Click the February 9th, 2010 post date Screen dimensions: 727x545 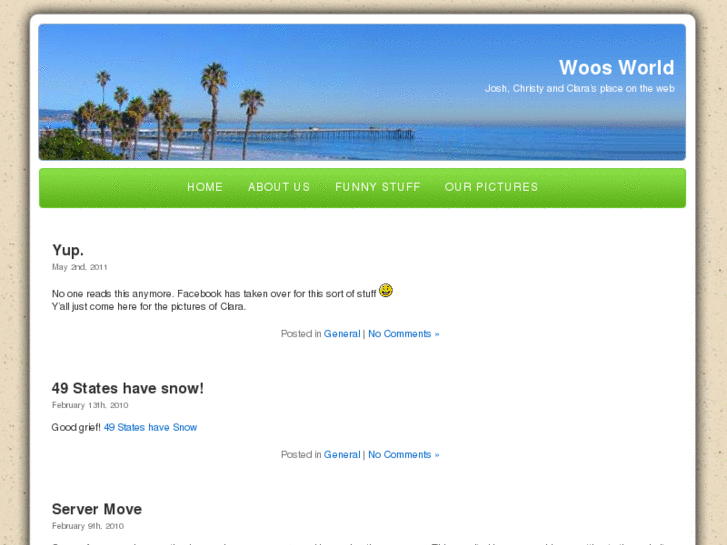click(x=88, y=526)
